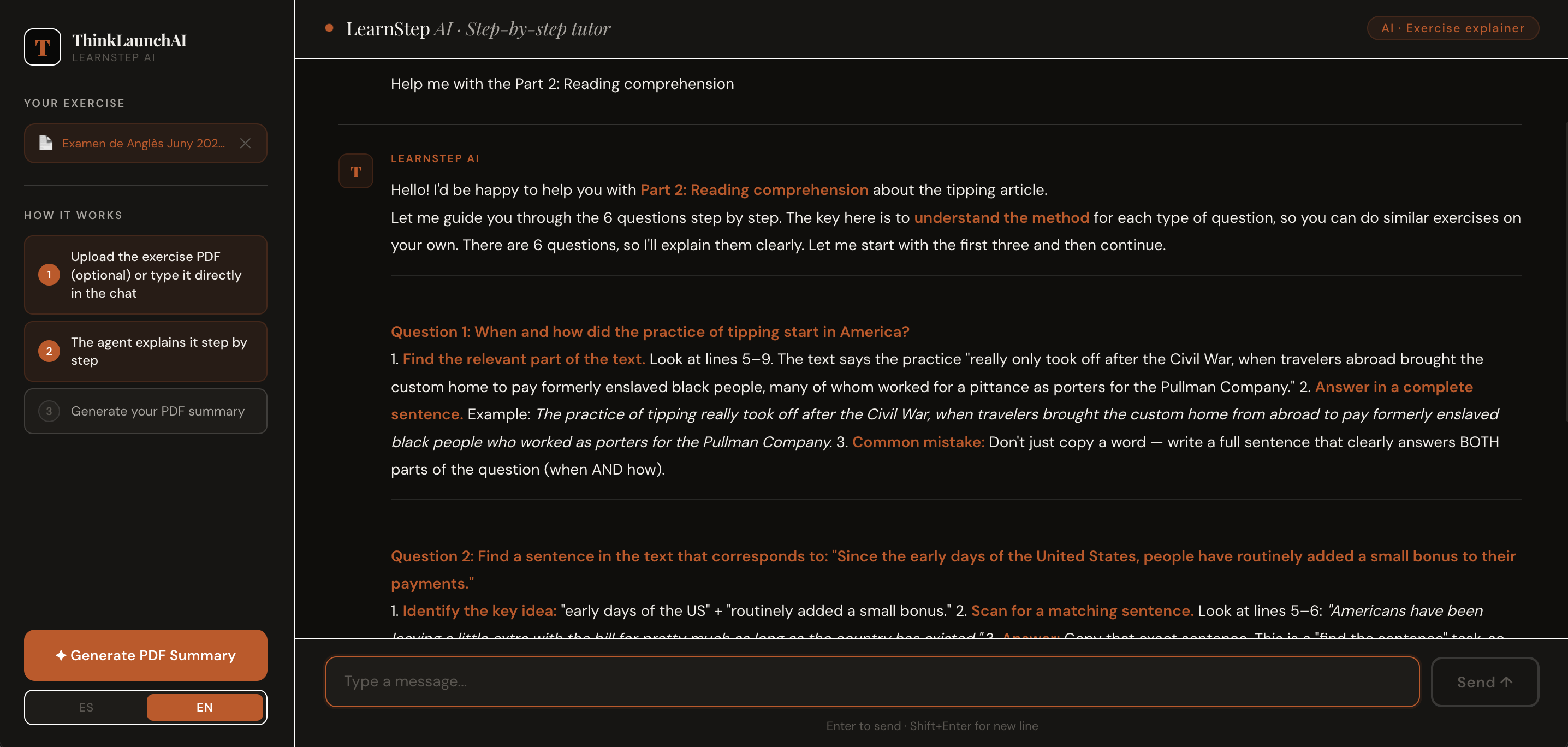The width and height of the screenshot is (1568, 747).
Task: Switch language to ES
Action: click(x=86, y=707)
